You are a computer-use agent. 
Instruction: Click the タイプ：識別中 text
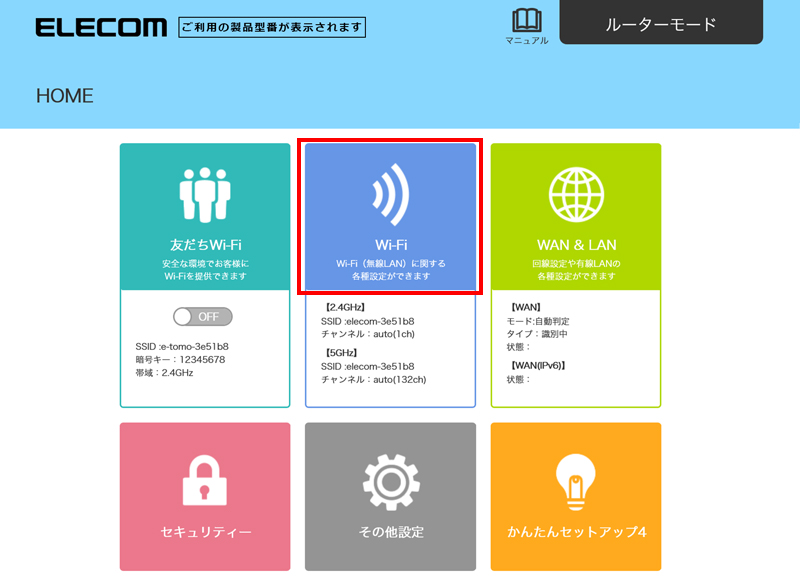click(x=537, y=334)
